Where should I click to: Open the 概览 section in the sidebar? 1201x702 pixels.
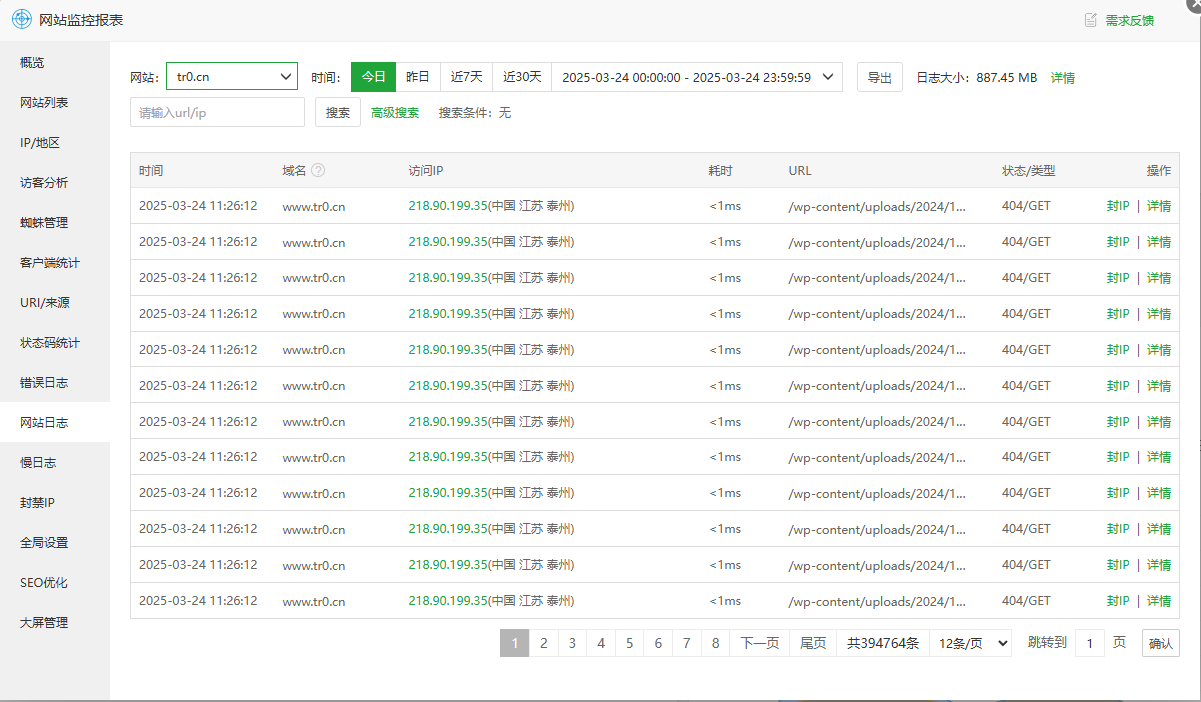pos(55,63)
